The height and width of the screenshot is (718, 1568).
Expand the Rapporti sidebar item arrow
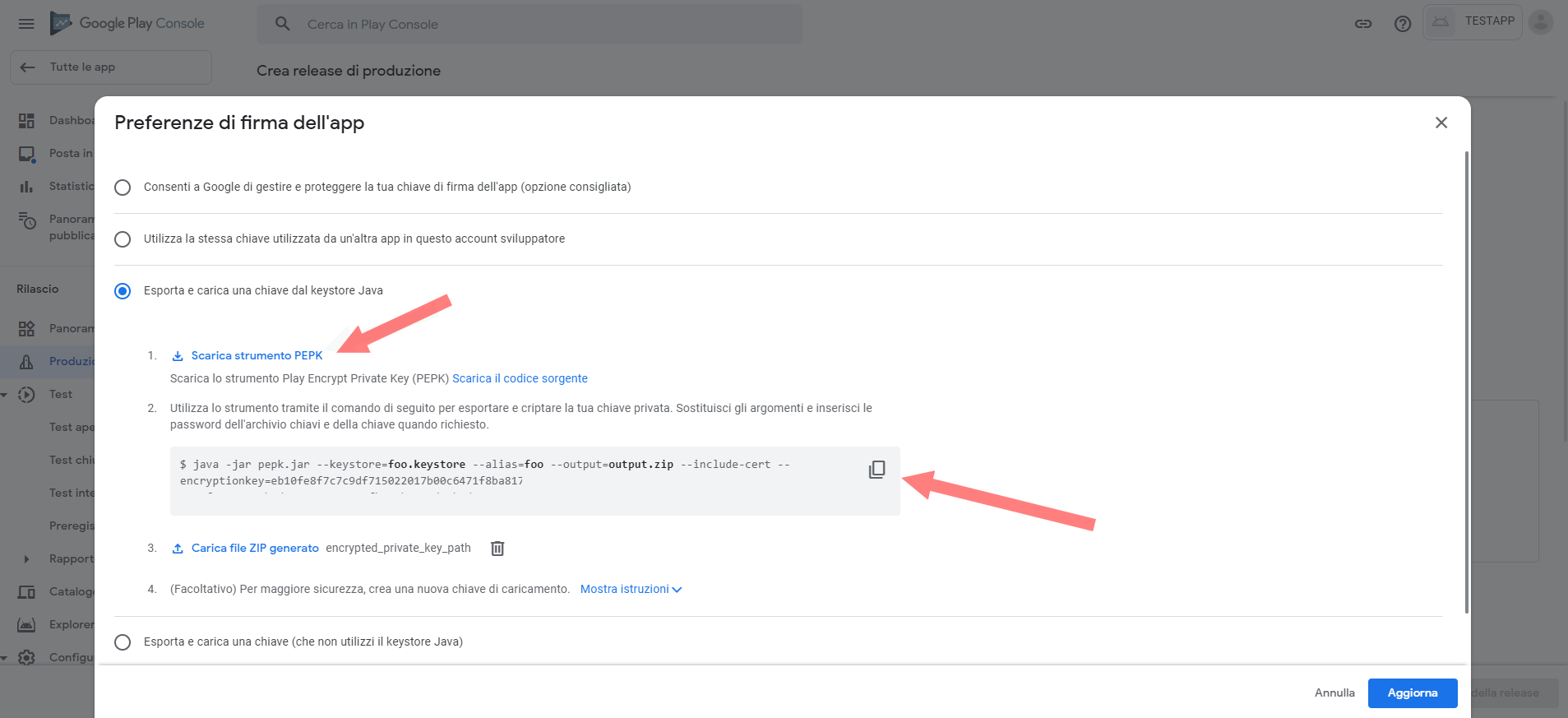point(26,559)
